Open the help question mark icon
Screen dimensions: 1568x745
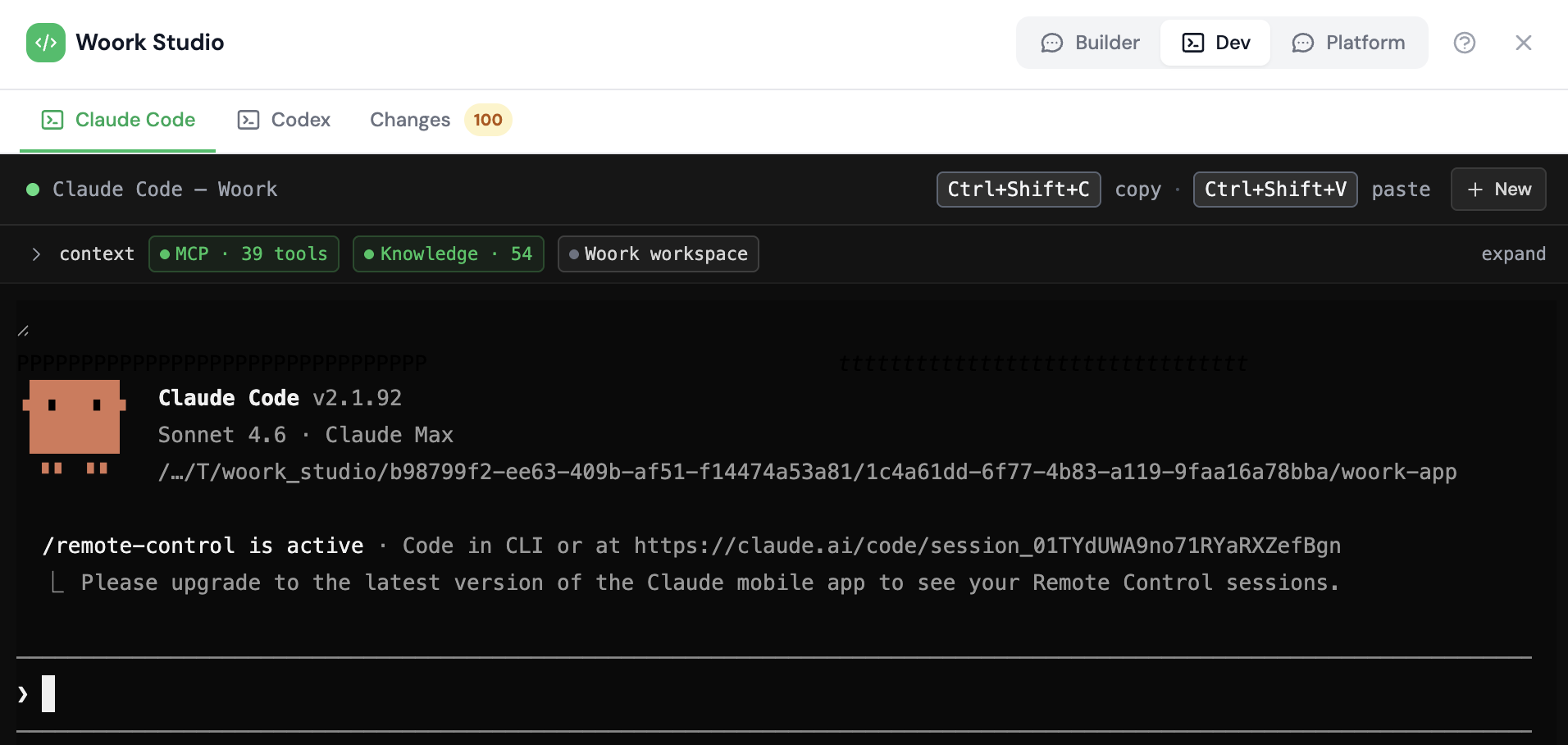[1465, 43]
